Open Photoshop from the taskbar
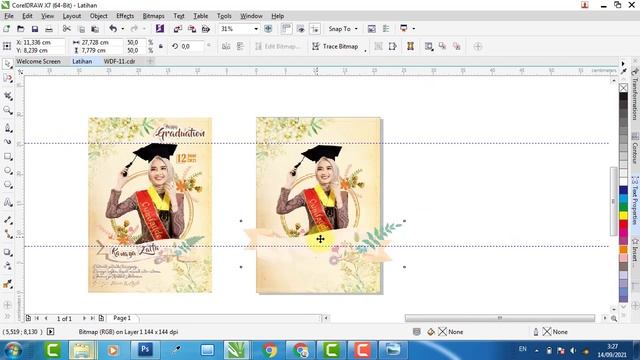This screenshot has height=360, width=640. click(145, 350)
